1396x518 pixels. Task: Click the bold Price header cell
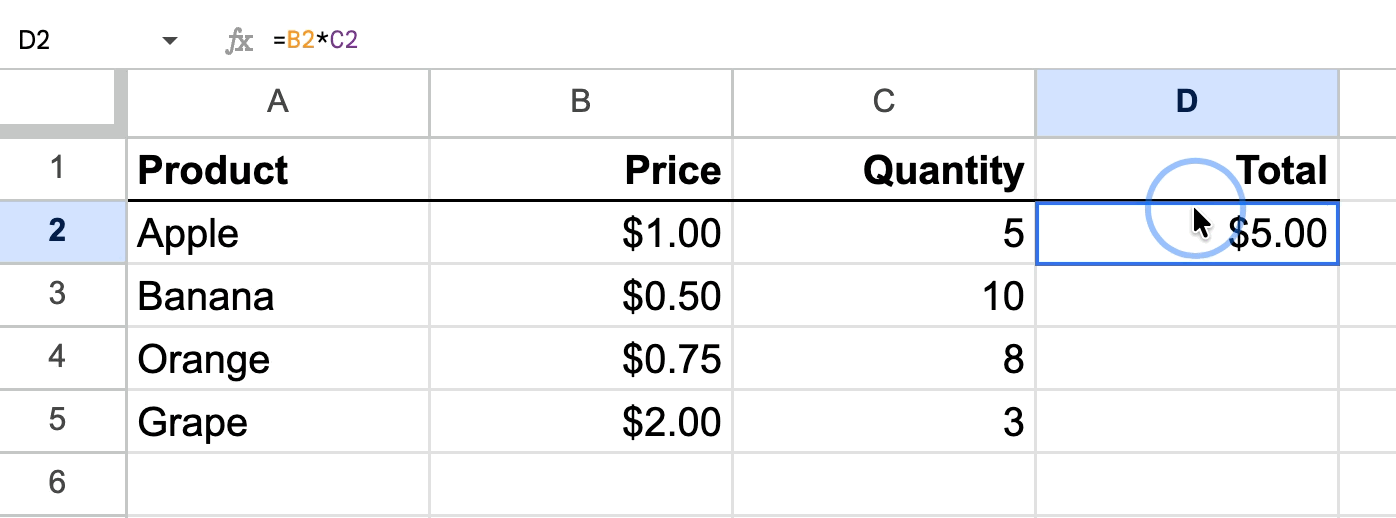coord(581,170)
